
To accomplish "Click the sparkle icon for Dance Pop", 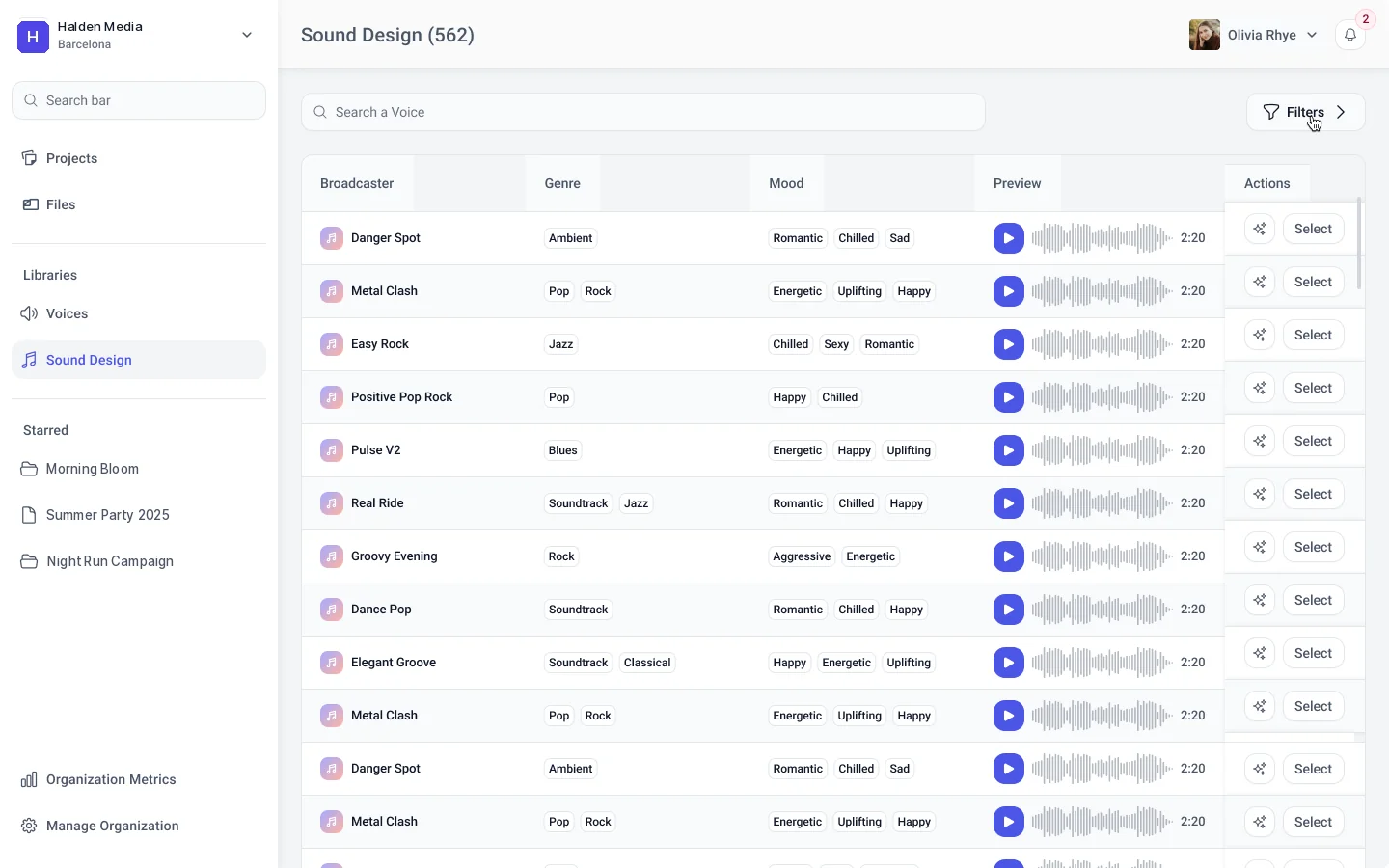I will pyautogui.click(x=1260, y=600).
